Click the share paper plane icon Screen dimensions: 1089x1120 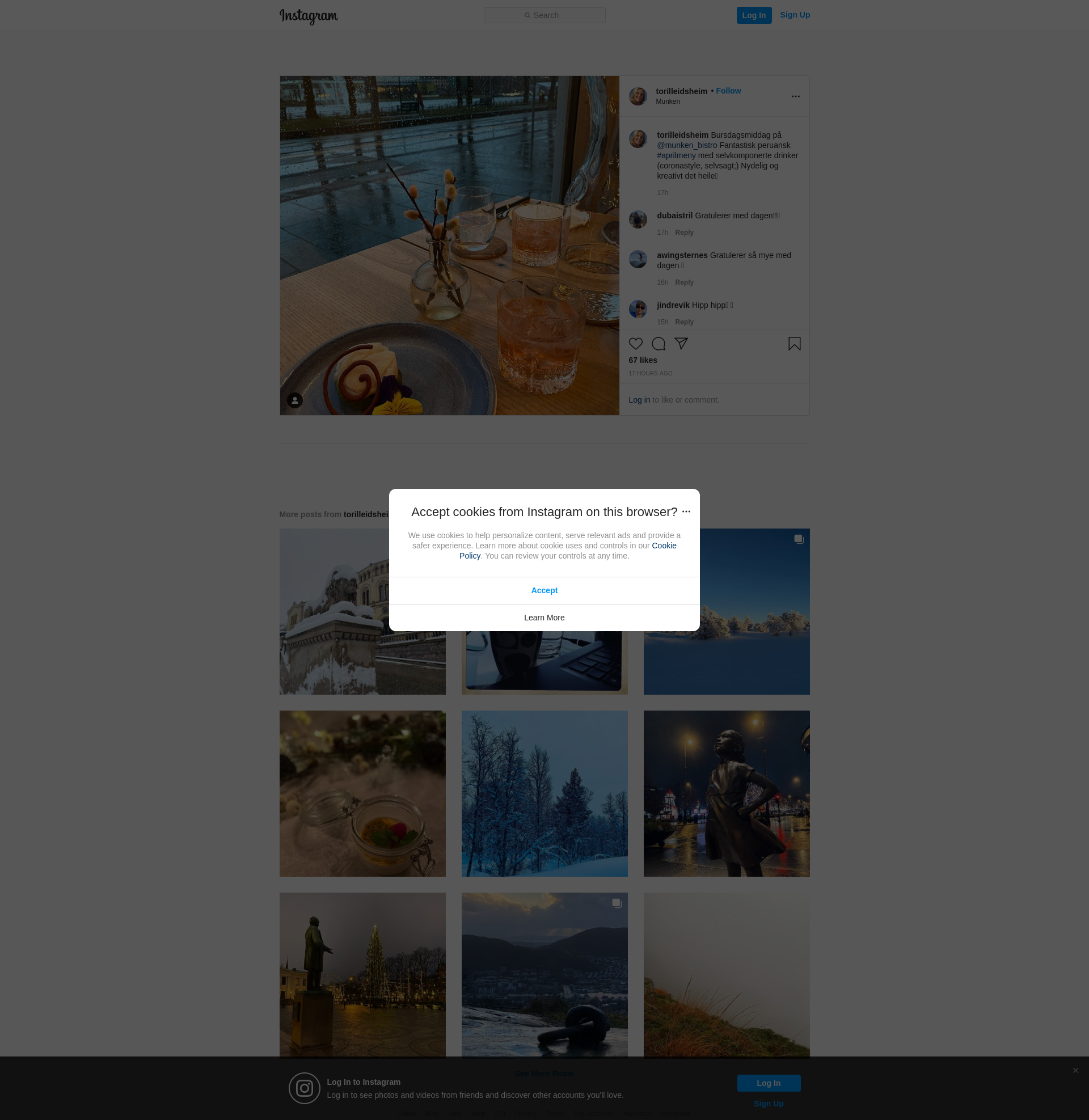(x=681, y=343)
